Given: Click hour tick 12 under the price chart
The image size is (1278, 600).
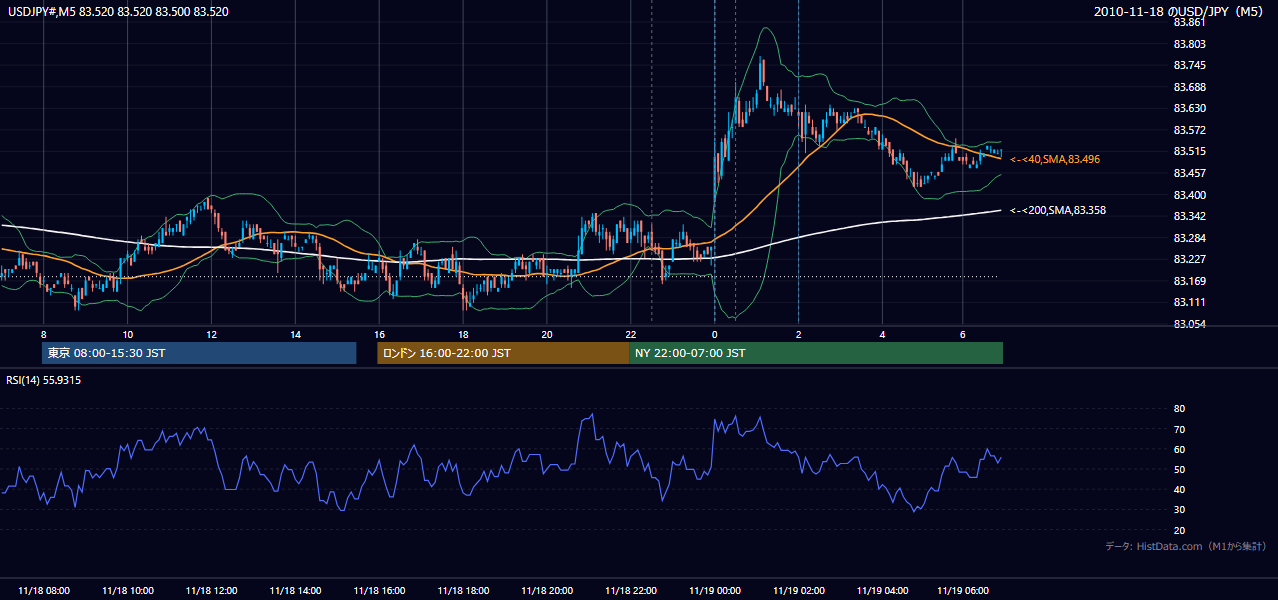Looking at the screenshot, I should coord(211,334).
